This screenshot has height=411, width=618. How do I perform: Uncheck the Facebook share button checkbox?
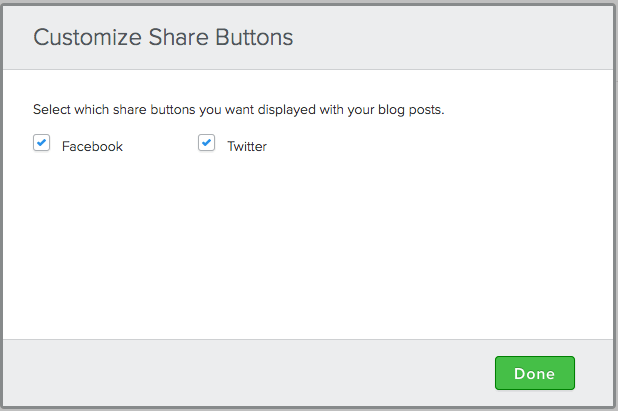click(41, 143)
